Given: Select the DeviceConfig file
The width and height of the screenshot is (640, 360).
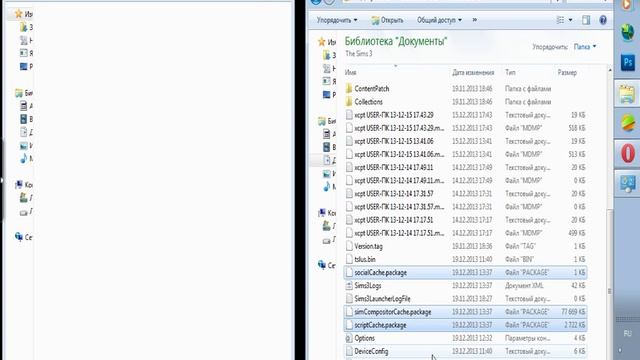Looking at the screenshot, I should (x=465, y=351).
